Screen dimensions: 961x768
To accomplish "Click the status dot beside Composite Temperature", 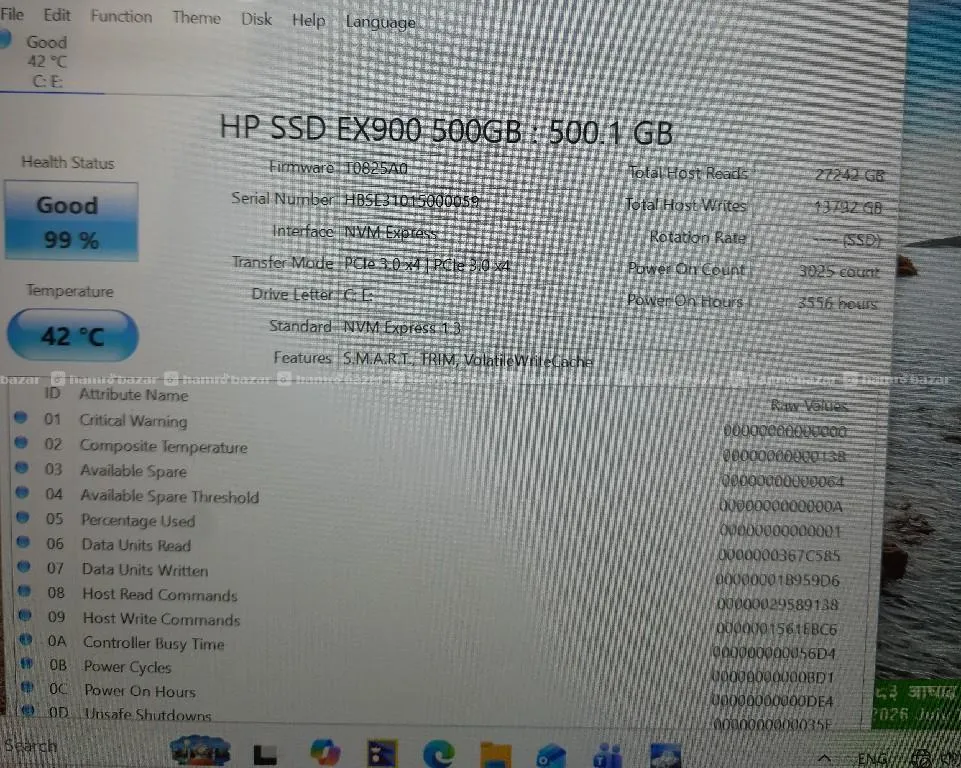I will click(21, 442).
